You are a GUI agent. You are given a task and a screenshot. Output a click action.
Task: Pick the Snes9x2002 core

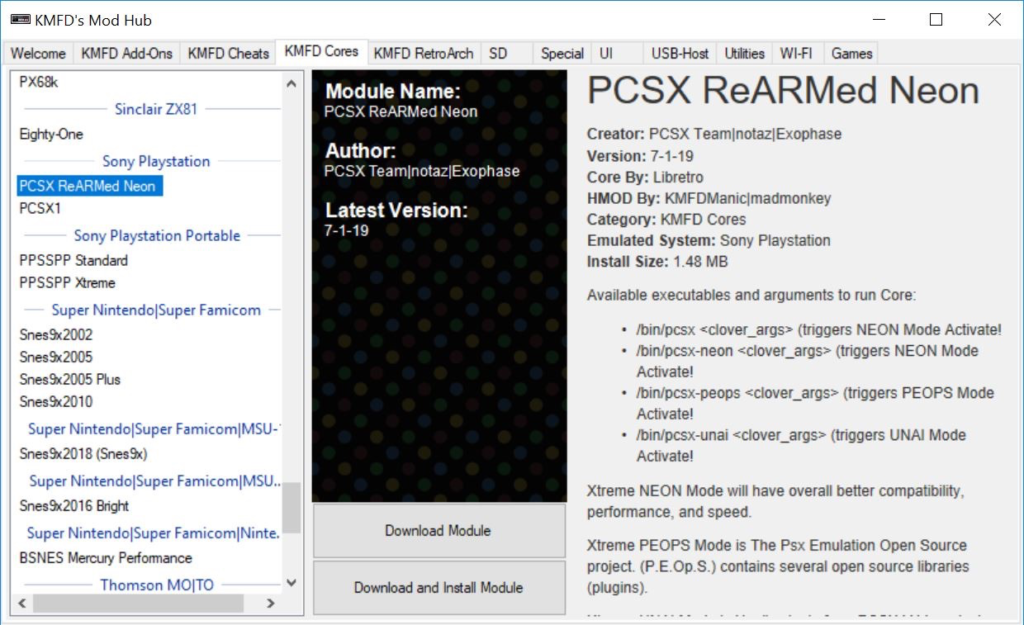coord(56,335)
